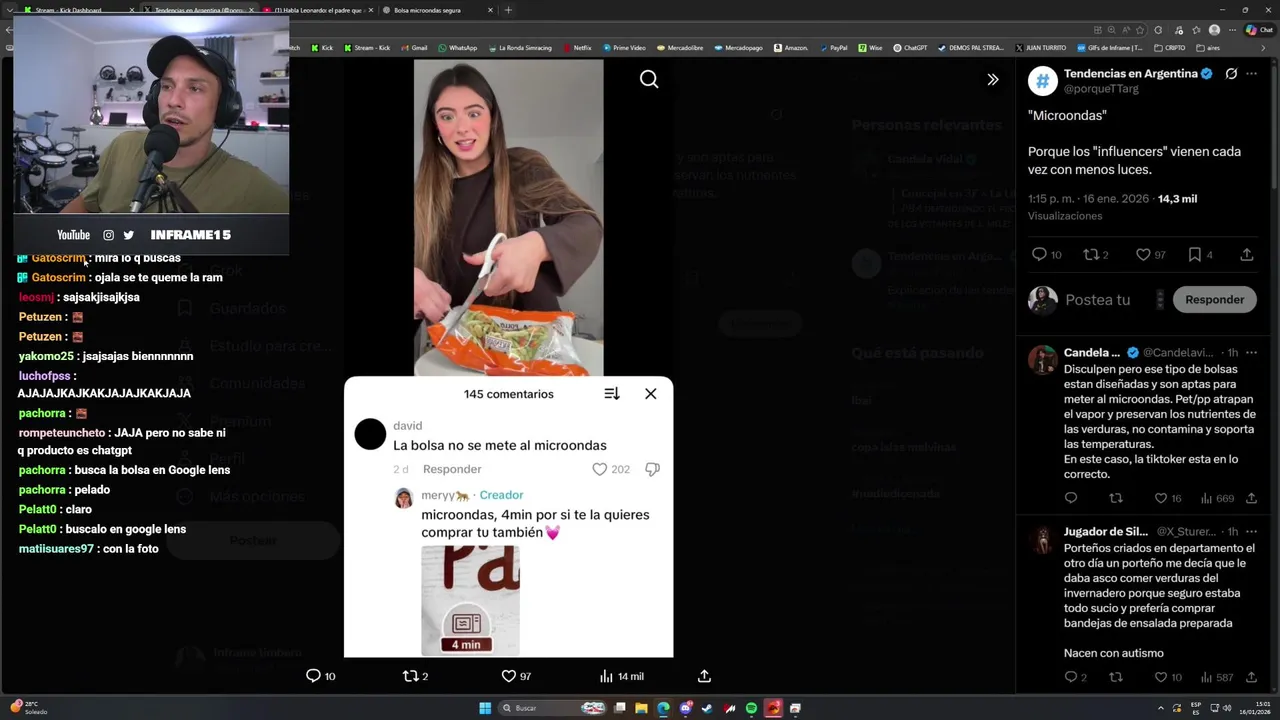
Task: Click share icon in side panel post actions
Action: pos(1247,255)
